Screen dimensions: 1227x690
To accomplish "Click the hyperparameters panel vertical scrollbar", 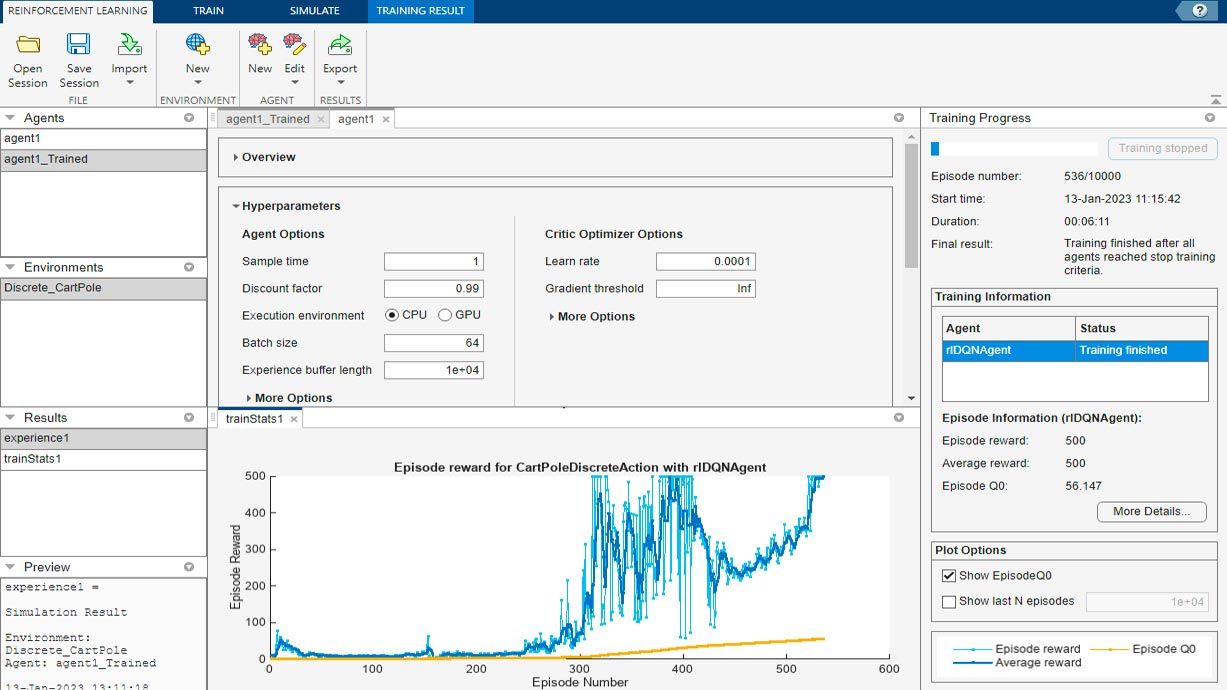I will [x=910, y=206].
